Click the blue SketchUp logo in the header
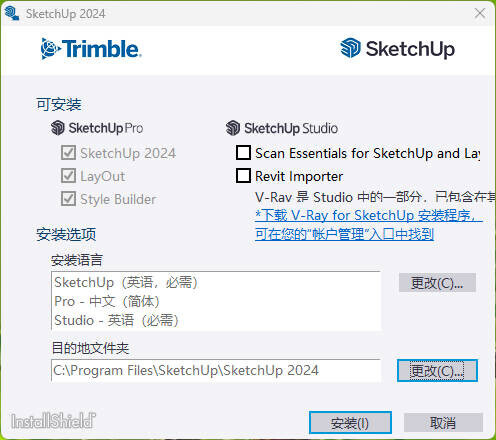Viewport: 496px width, 440px height. coord(351,48)
